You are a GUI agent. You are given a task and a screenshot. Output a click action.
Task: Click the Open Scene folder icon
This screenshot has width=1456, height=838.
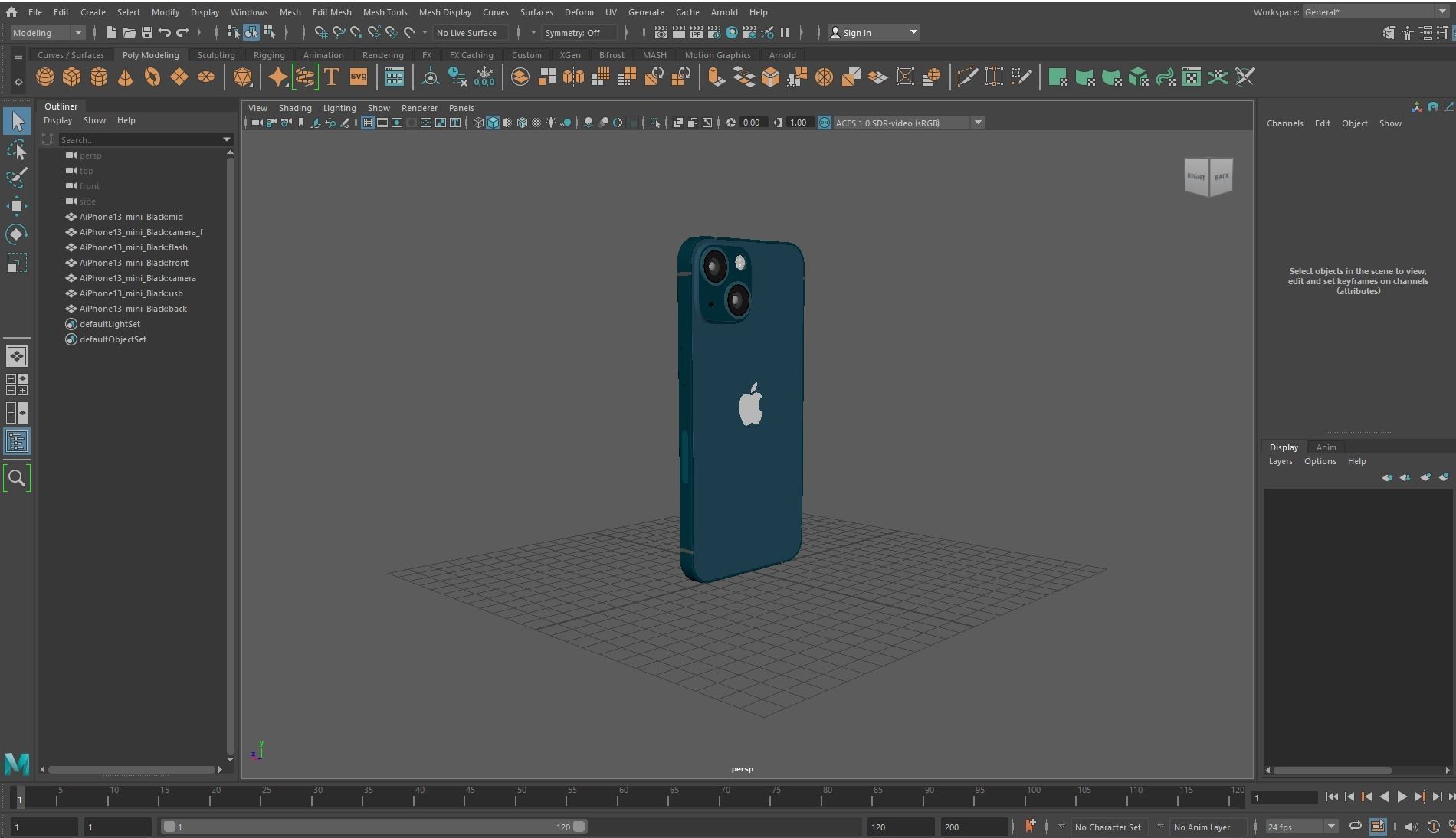click(x=130, y=32)
